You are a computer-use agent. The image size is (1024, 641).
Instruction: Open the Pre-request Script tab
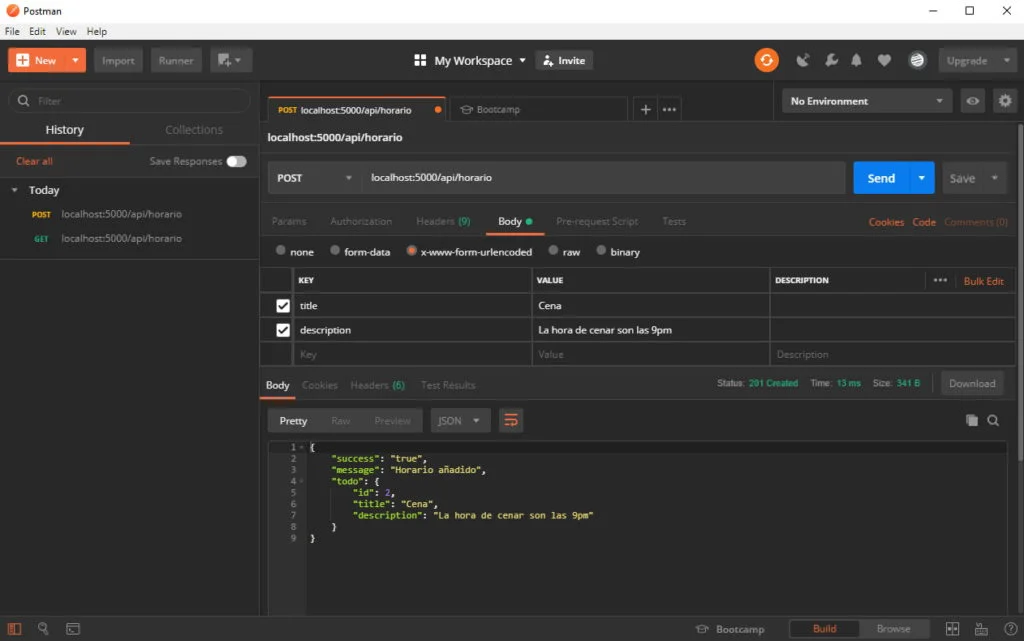click(597, 221)
